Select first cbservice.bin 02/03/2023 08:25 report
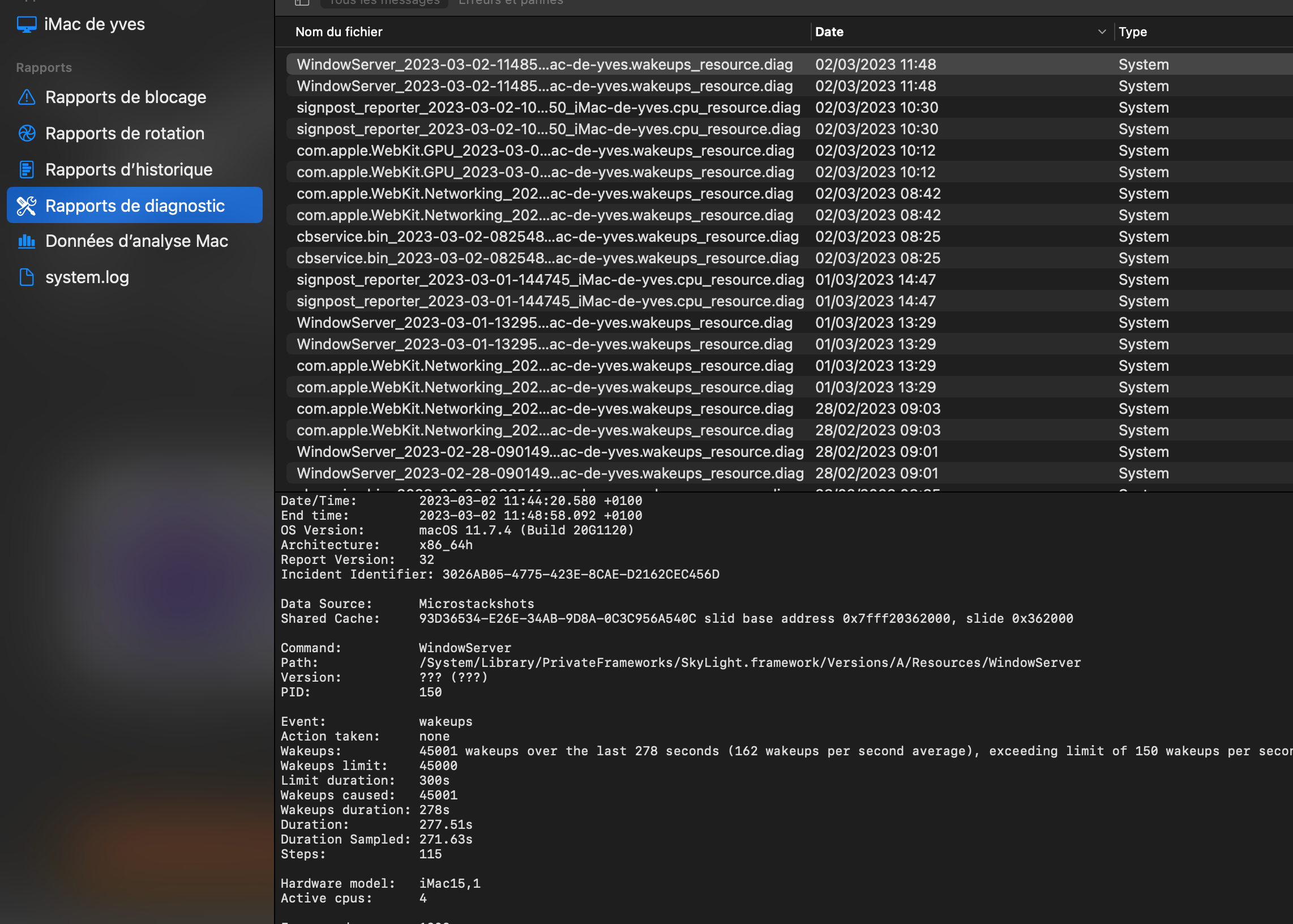 [547, 237]
